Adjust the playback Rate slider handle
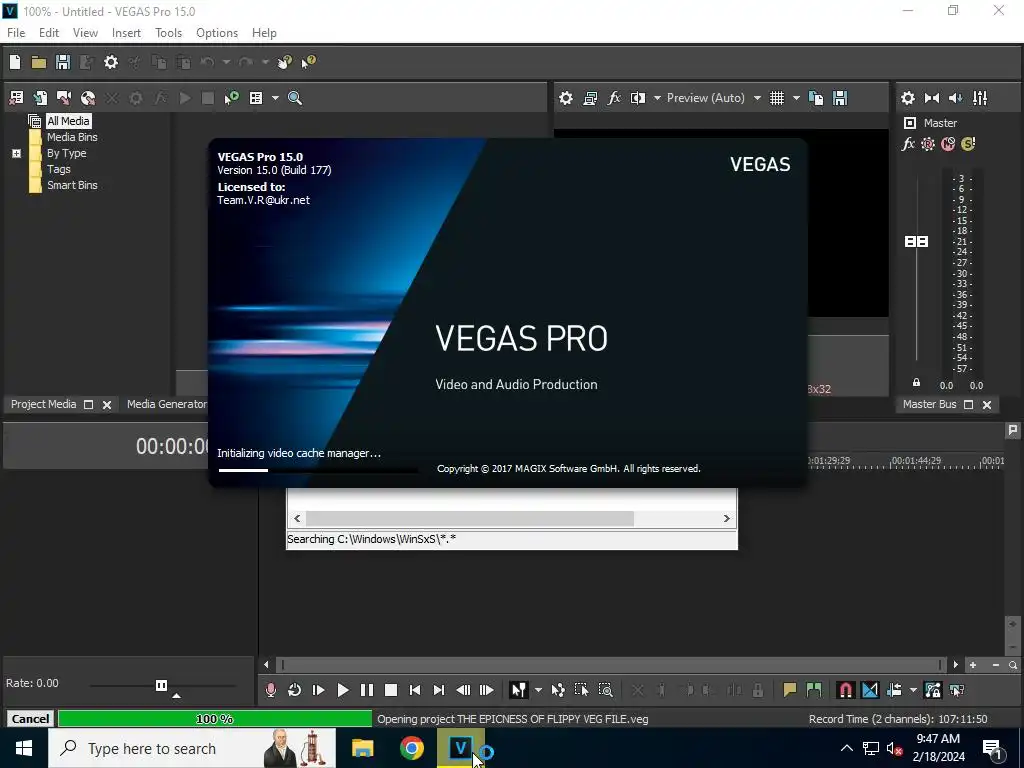Viewport: 1024px width, 768px height. [x=161, y=685]
